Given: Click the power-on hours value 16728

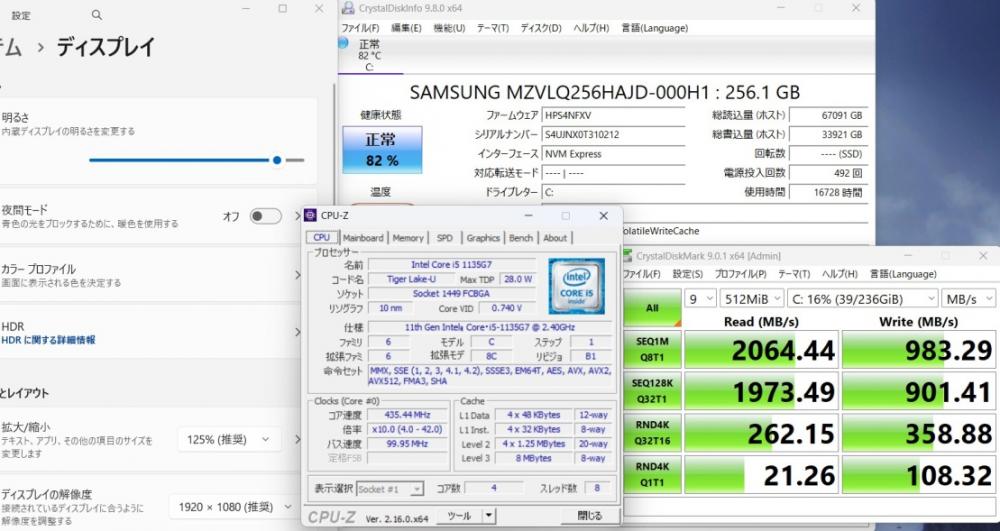Looking at the screenshot, I should coord(828,192).
